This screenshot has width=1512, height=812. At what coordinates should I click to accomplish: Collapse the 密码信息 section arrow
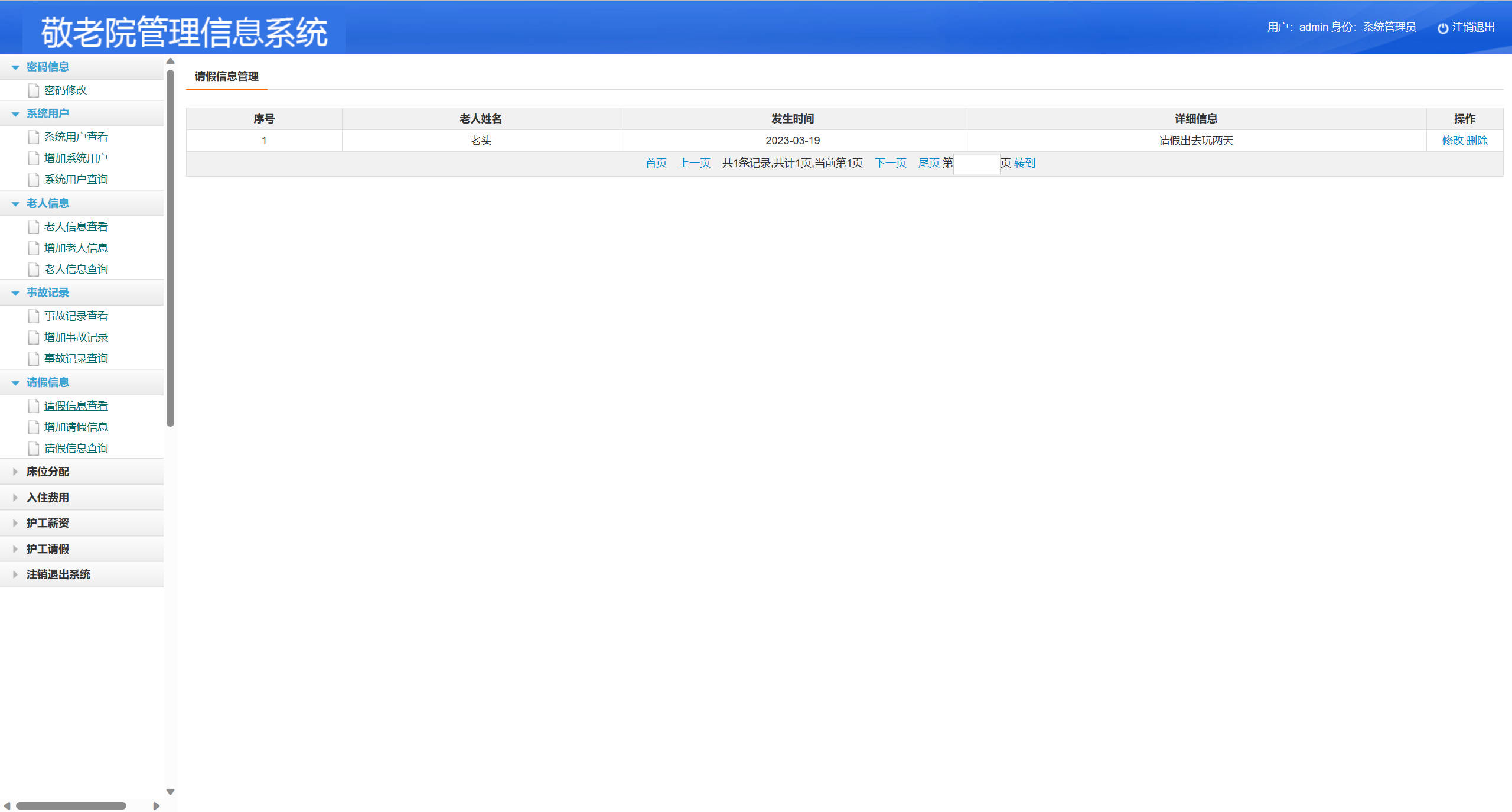pos(15,67)
